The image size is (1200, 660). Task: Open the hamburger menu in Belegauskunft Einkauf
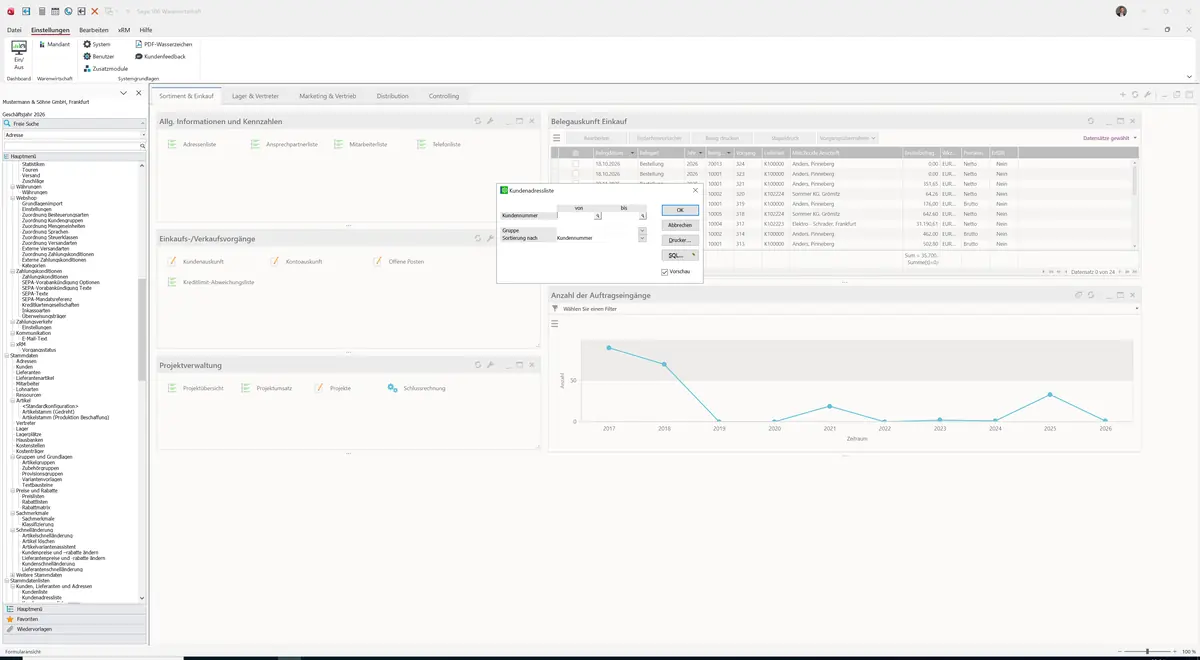[557, 137]
